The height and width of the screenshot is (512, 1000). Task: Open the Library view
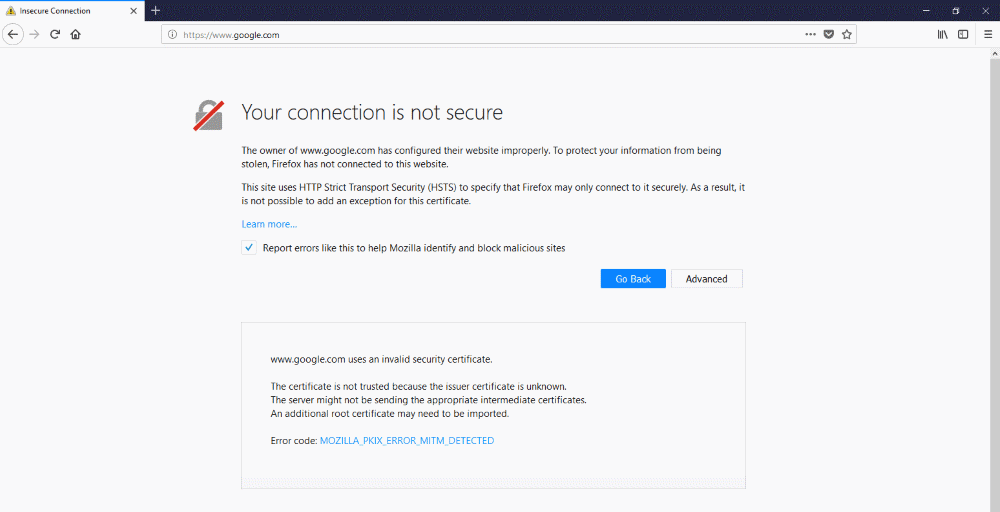point(942,34)
